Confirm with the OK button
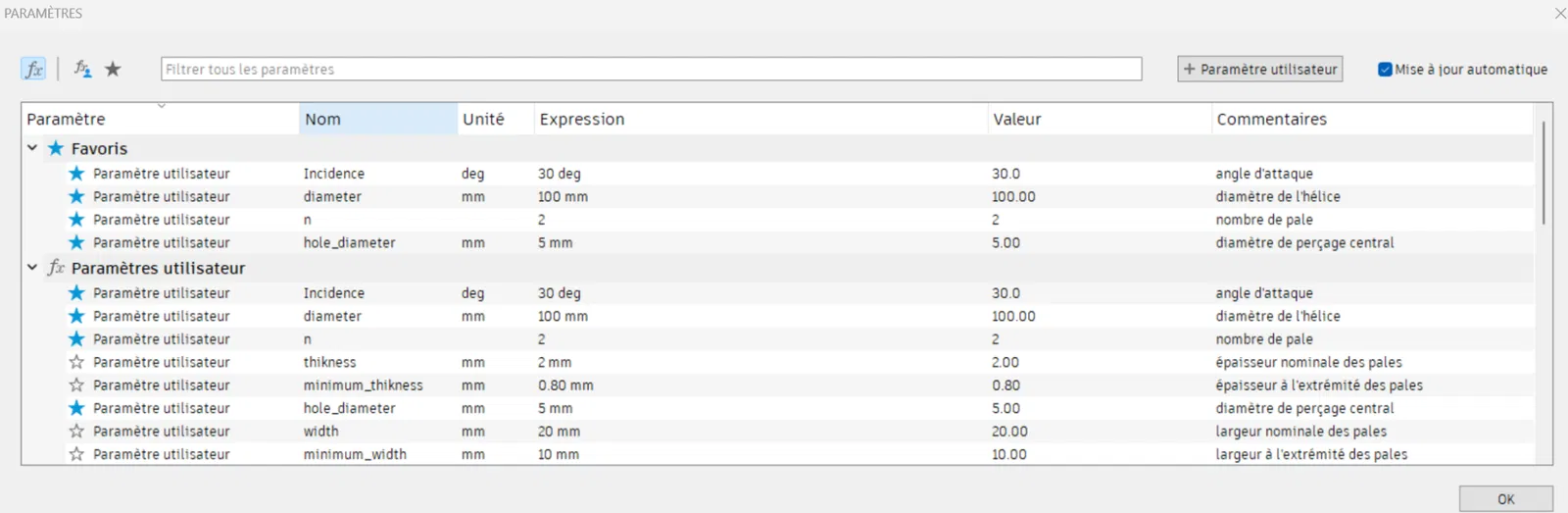This screenshot has height=513, width=1568. [1505, 499]
